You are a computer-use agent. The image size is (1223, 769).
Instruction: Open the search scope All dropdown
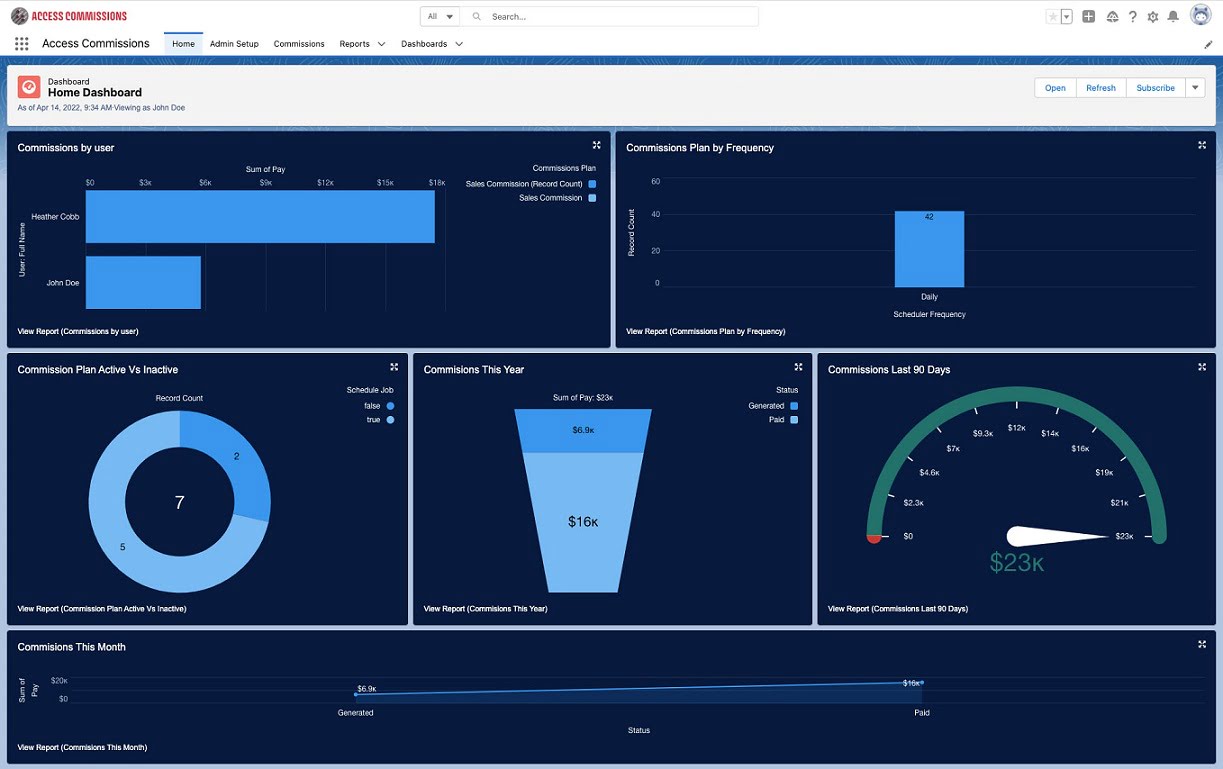(x=440, y=17)
